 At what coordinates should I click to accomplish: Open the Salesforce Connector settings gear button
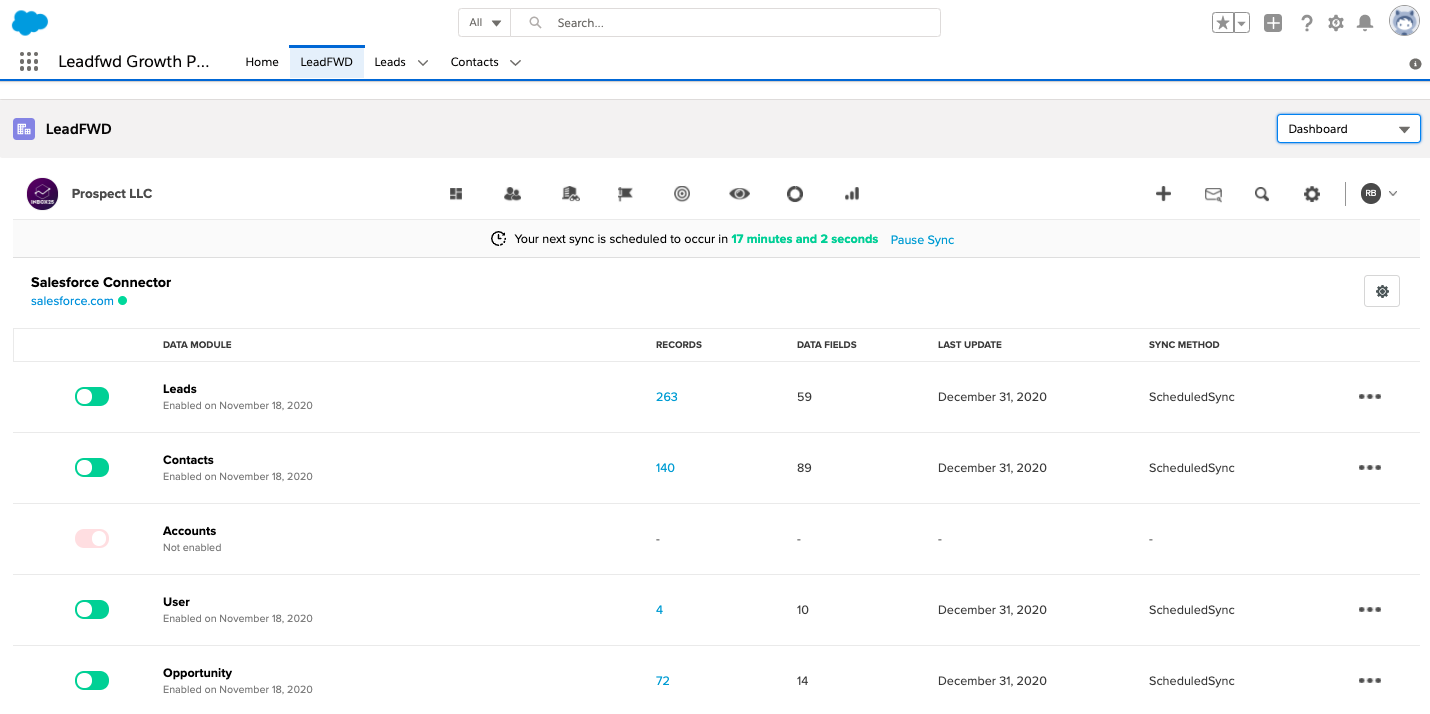click(x=1382, y=291)
